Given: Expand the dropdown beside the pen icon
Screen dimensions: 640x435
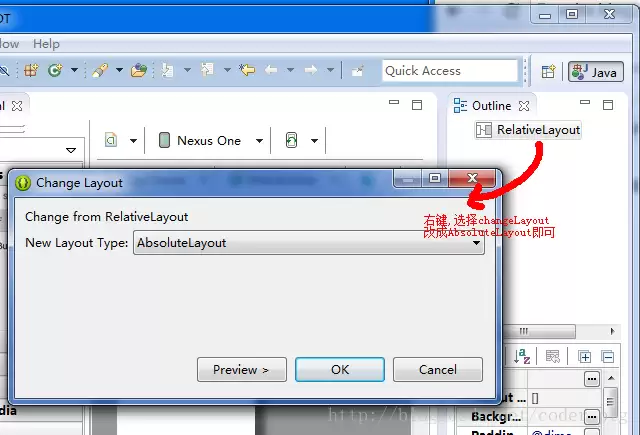Looking at the screenshot, I should point(119,70).
